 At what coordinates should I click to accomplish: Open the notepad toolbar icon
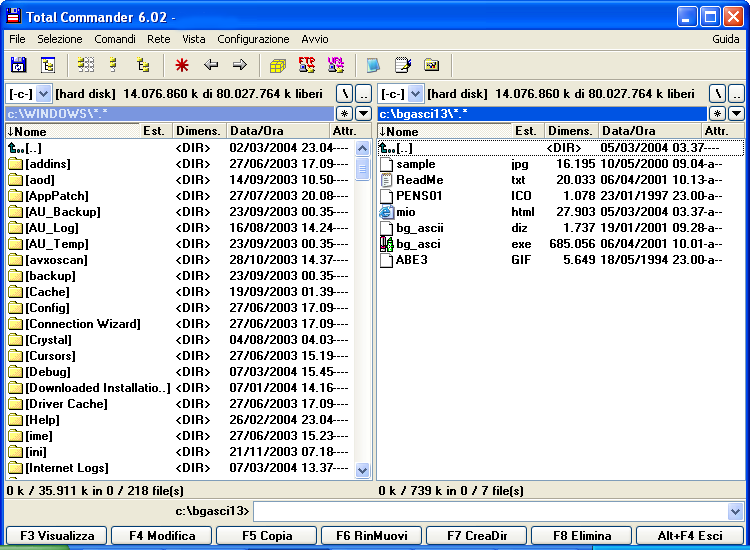(402, 65)
